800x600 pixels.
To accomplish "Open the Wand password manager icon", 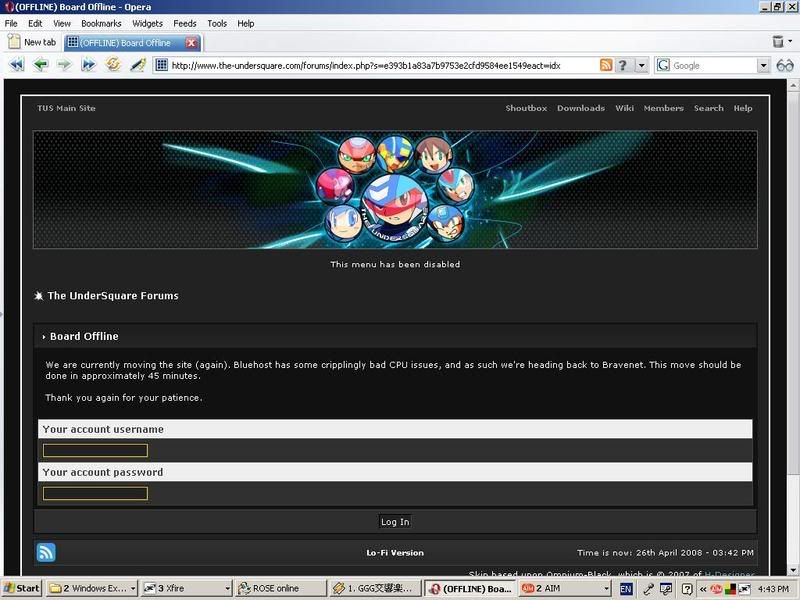I will [x=138, y=65].
